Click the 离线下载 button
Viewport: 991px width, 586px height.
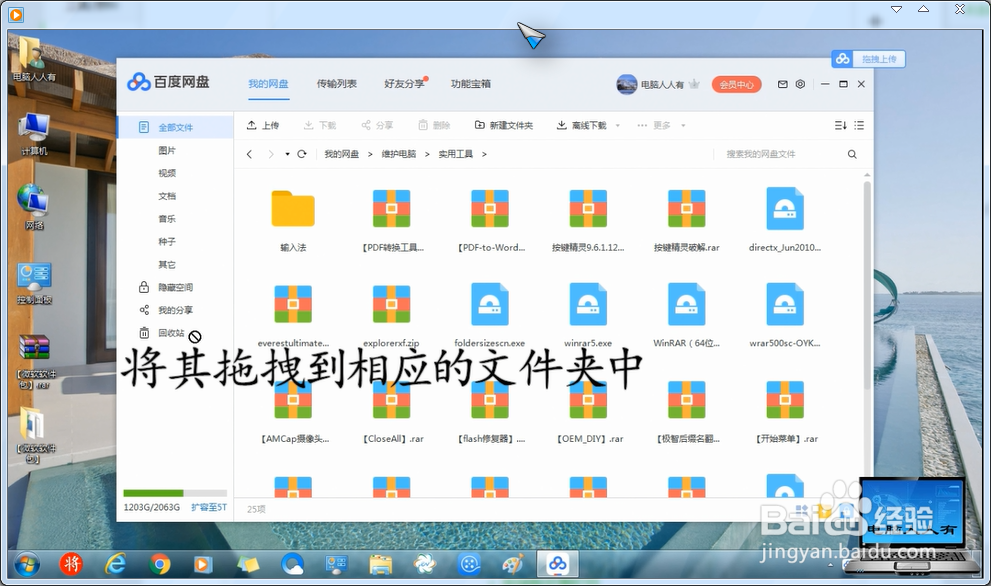pos(581,125)
